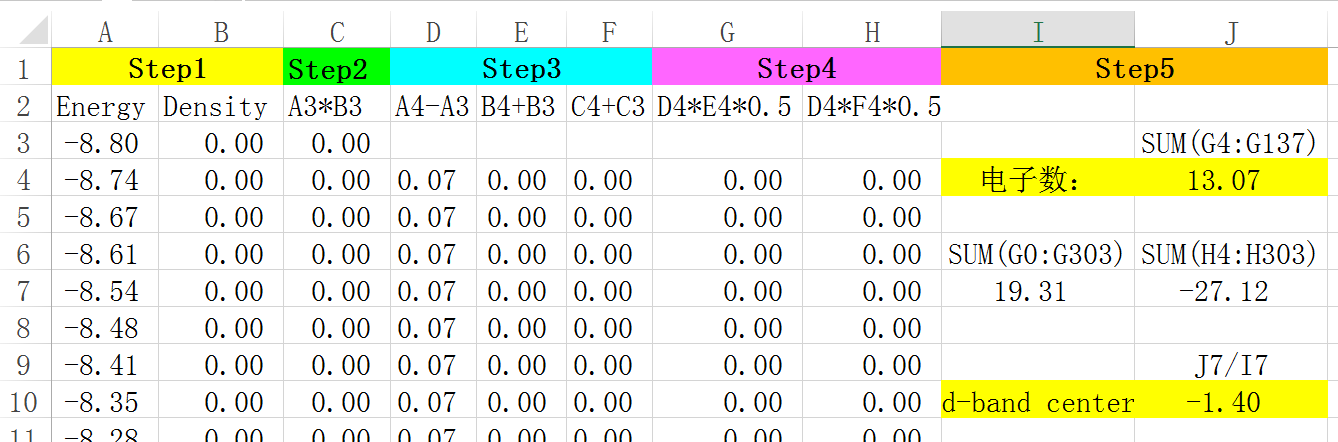The width and height of the screenshot is (1338, 442).
Task: Click the row 10 header
Action: tap(24, 403)
